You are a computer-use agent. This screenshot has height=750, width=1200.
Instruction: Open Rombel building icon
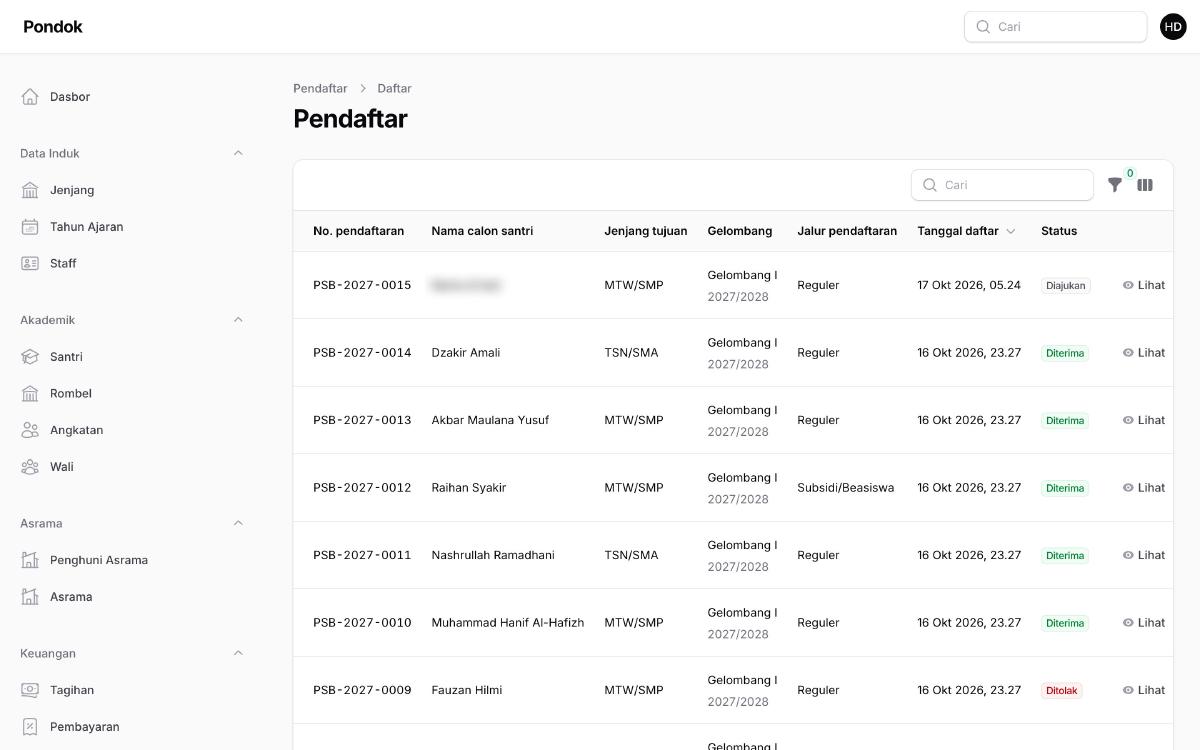click(x=30, y=393)
